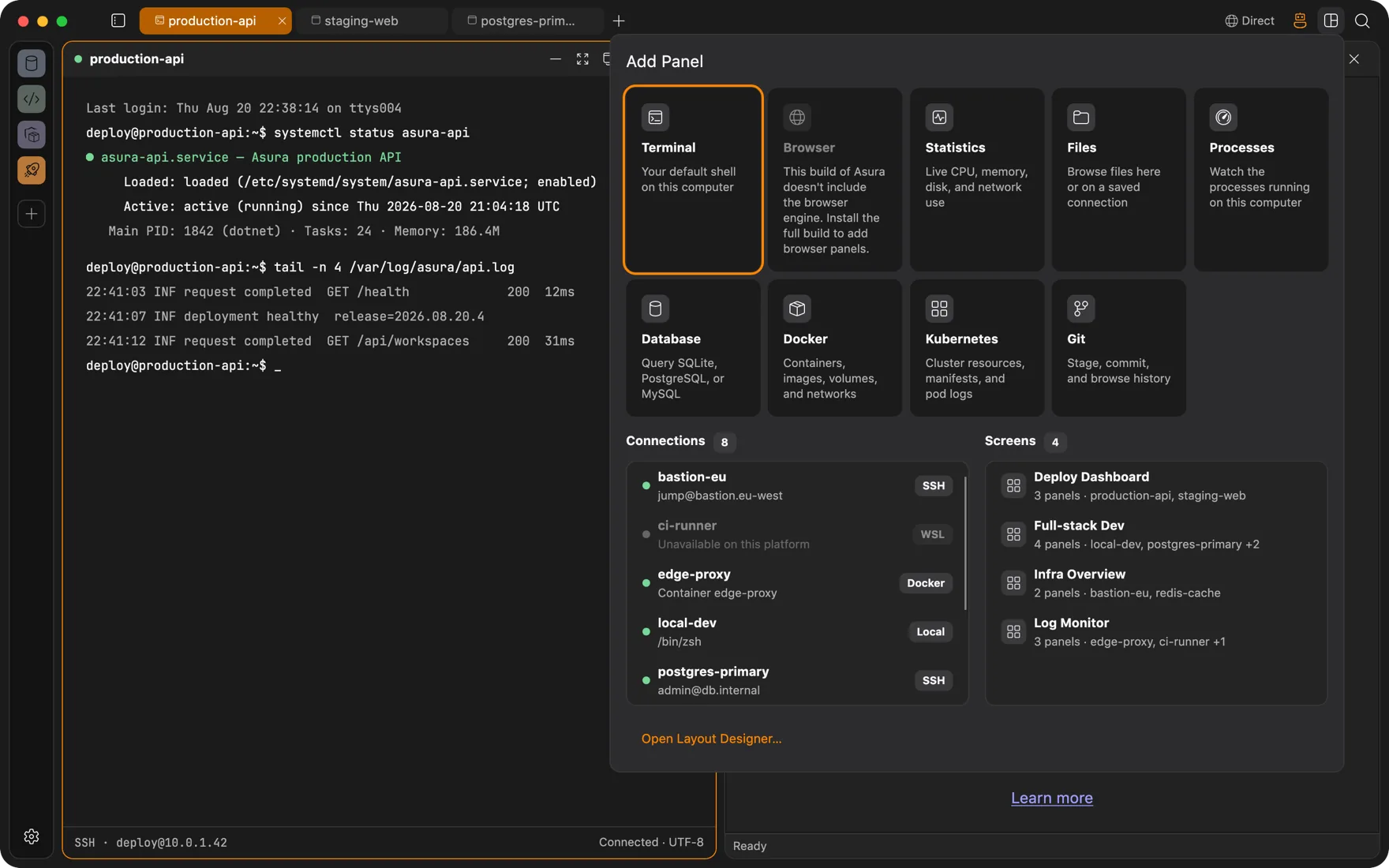Screen dimensions: 1389x868
Task: Add a Processes panel
Action: pyautogui.click(x=1260, y=180)
